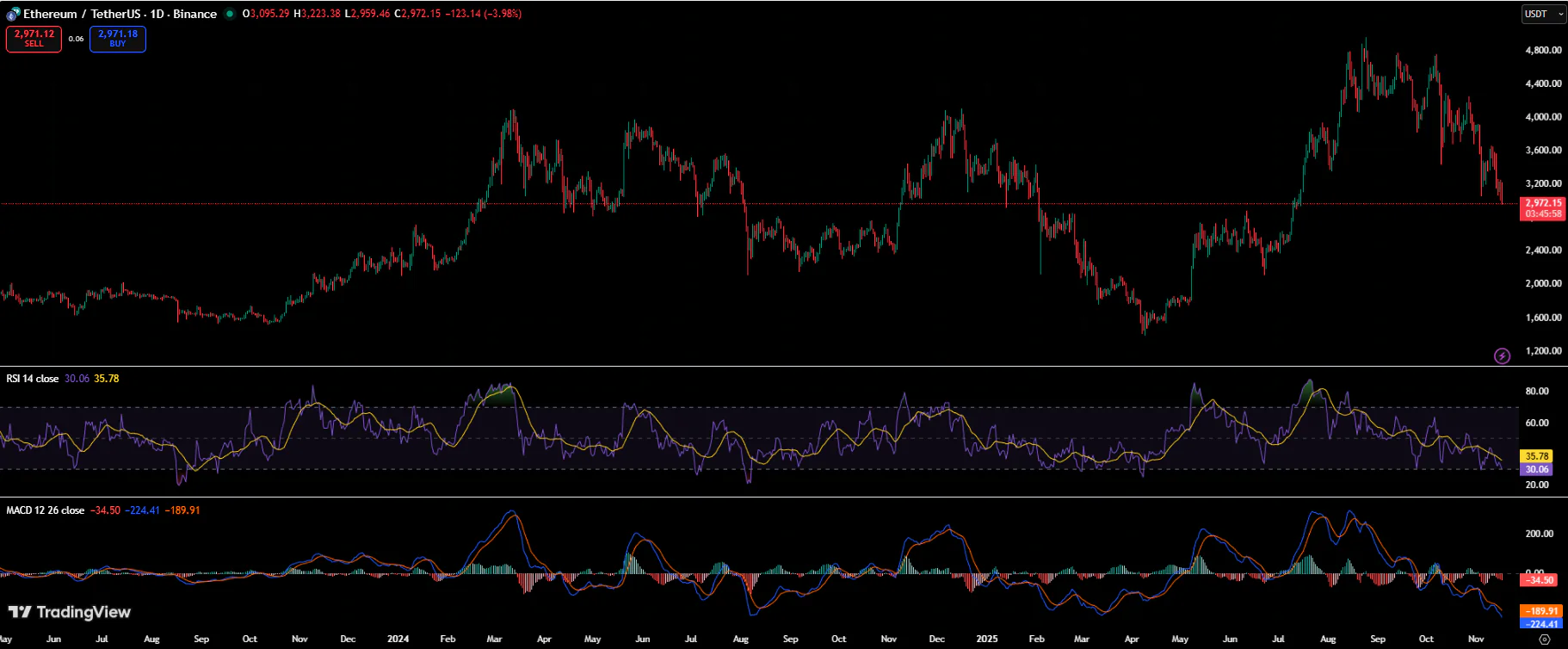Screen dimensions: 1568x649
Task: Click the yellow RSI MA value 35.78 label
Action: click(x=1536, y=456)
